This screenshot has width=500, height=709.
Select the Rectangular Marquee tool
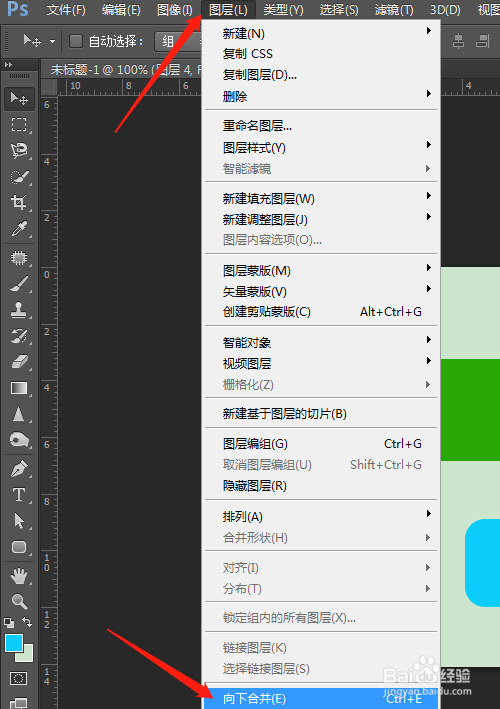tap(19, 124)
